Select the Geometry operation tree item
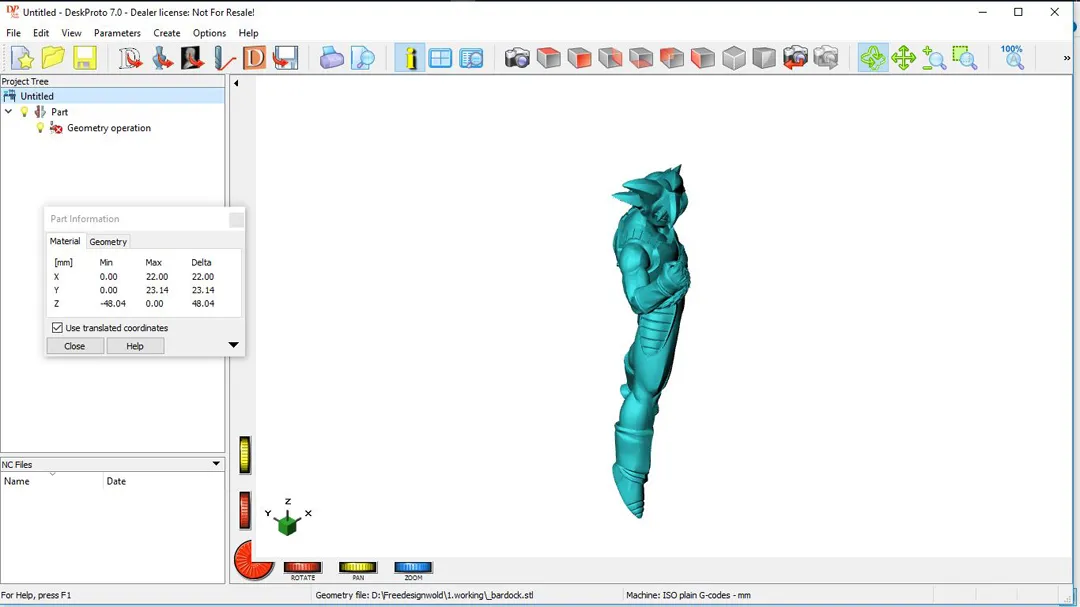The width and height of the screenshot is (1080, 607). (109, 127)
